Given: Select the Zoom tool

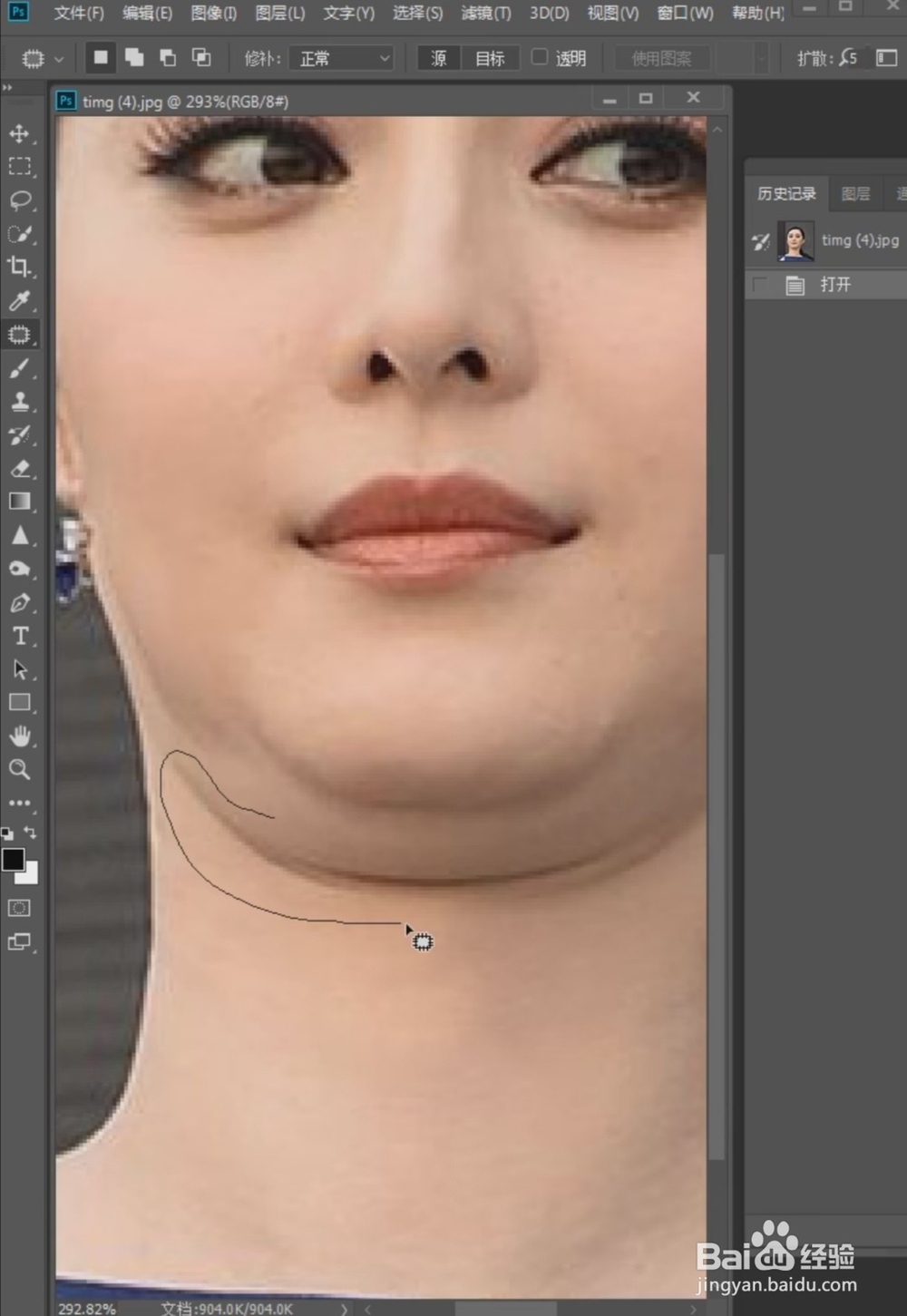Looking at the screenshot, I should 19,769.
